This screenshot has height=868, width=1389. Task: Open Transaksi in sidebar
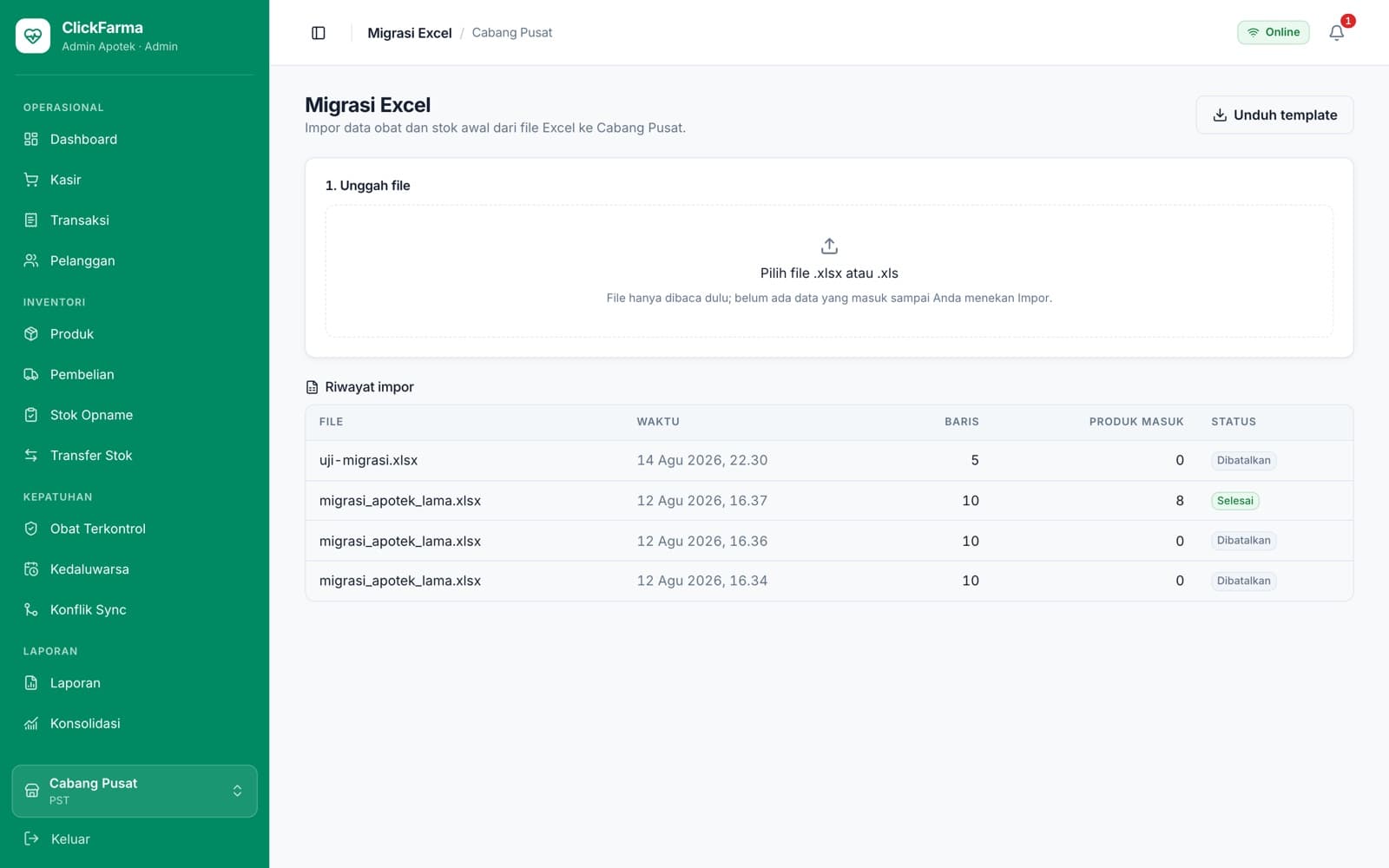(135, 220)
